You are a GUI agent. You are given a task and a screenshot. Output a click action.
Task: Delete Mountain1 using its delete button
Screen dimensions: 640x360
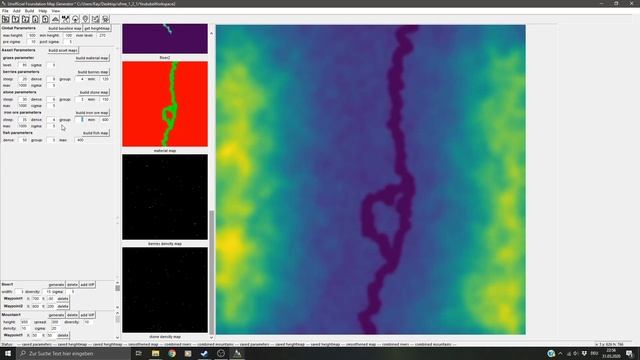tap(72, 315)
